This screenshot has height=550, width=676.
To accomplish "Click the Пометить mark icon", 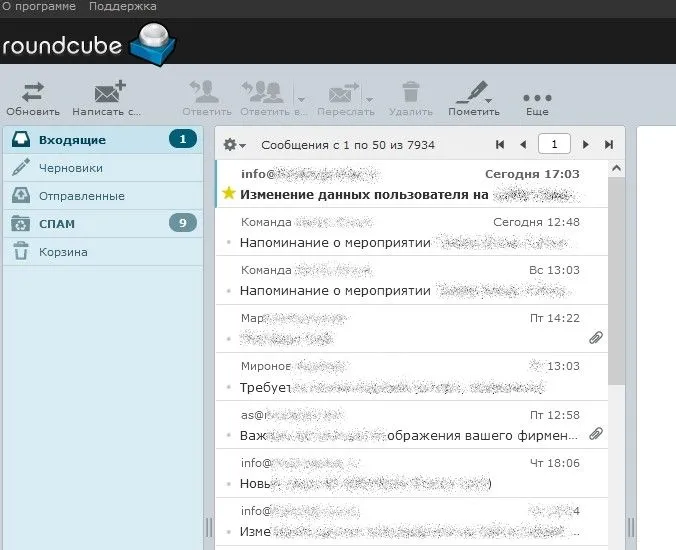I will click(x=466, y=94).
